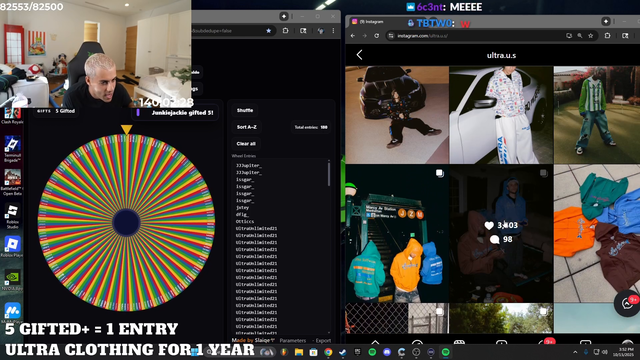This screenshot has width=640, height=360.
Task: Open OBS Studio from the taskbar
Action: 416,352
